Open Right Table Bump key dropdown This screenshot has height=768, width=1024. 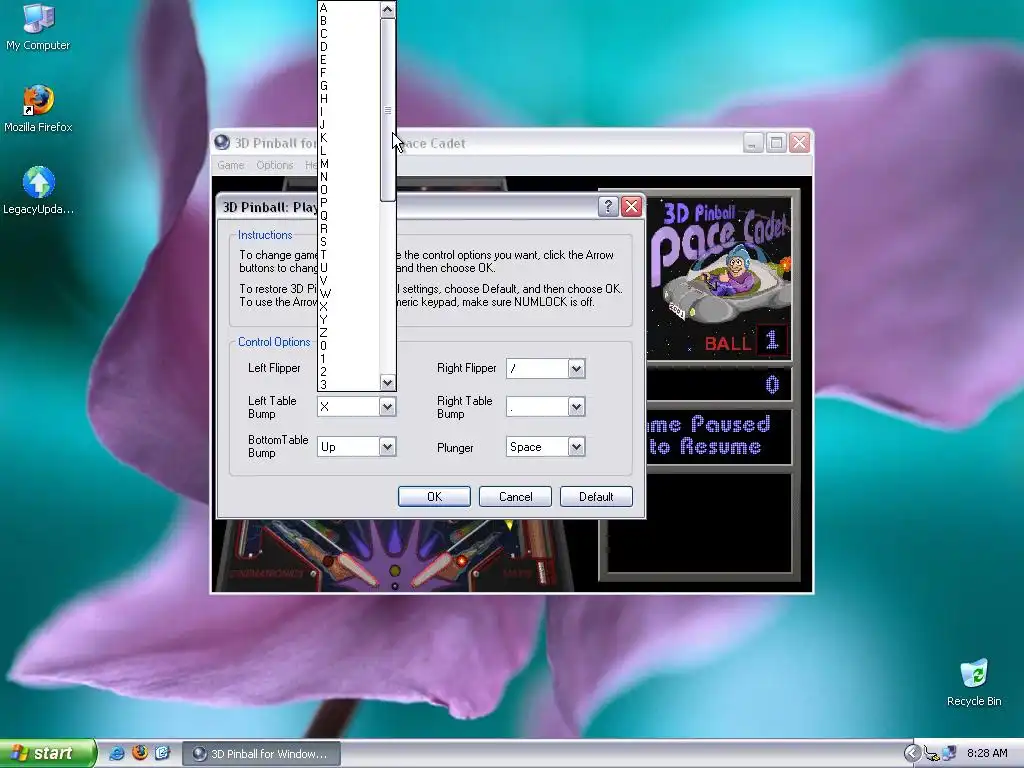pyautogui.click(x=576, y=407)
